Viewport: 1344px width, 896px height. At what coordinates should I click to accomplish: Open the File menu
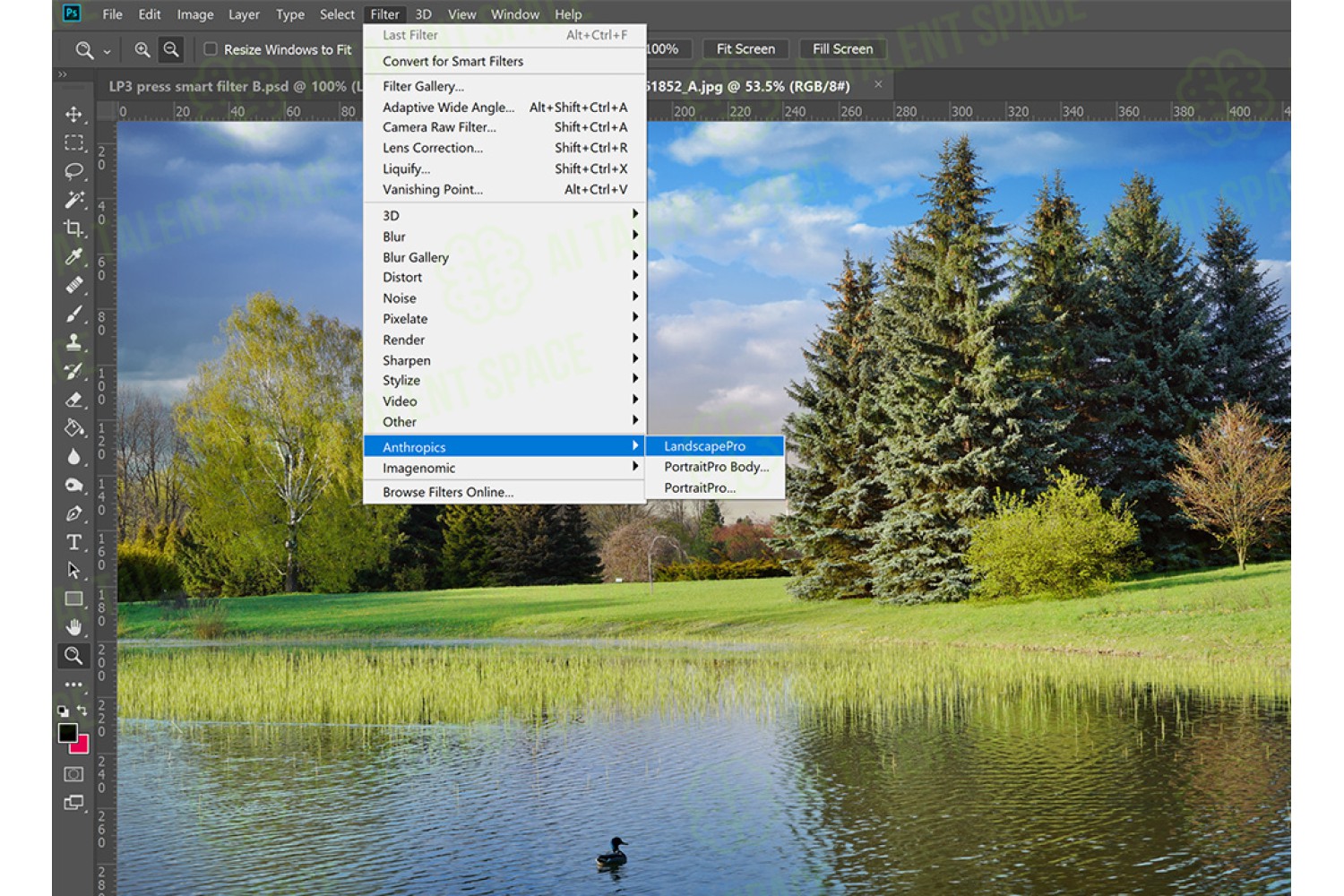click(x=112, y=14)
